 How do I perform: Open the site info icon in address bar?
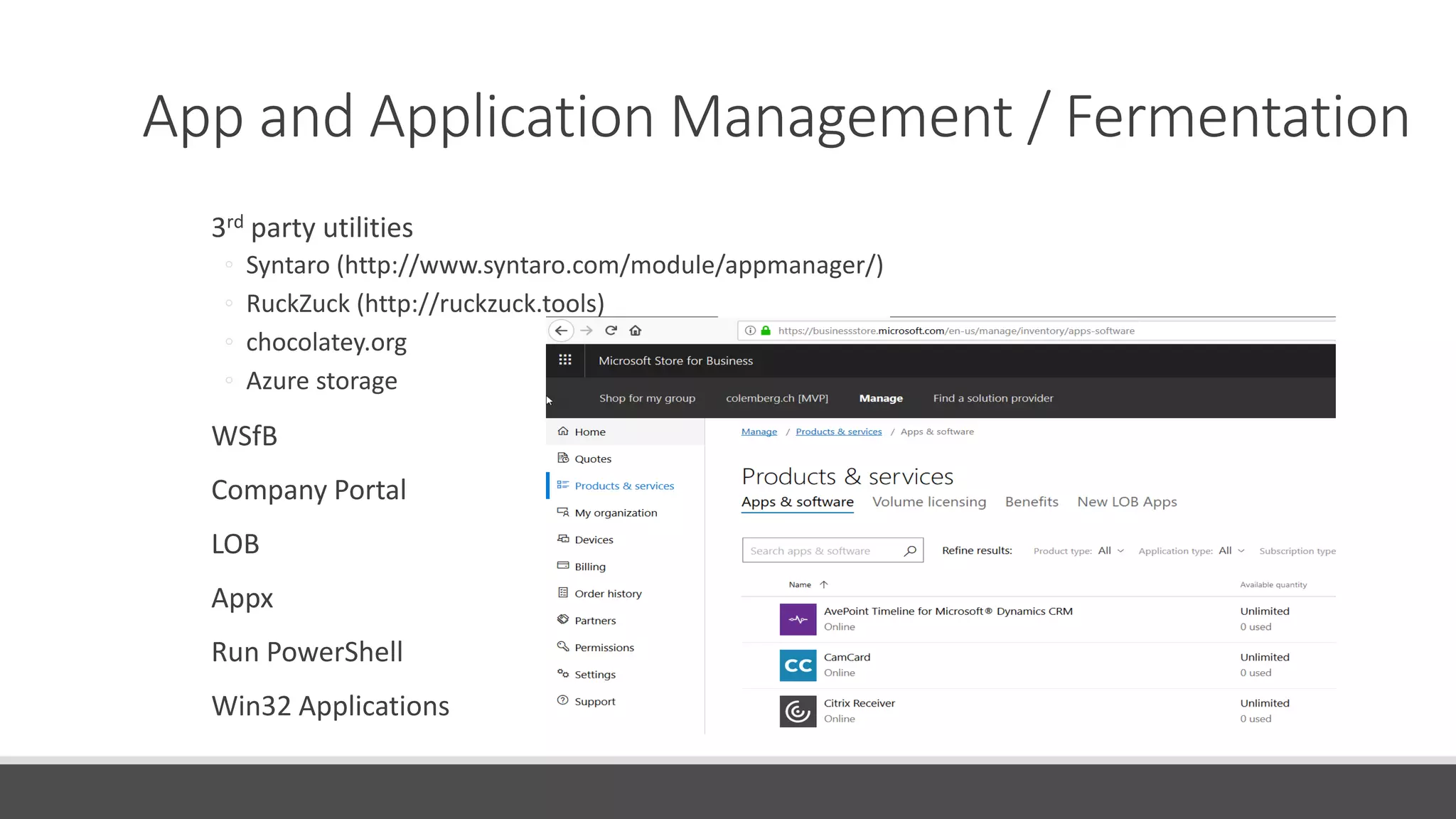(750, 331)
